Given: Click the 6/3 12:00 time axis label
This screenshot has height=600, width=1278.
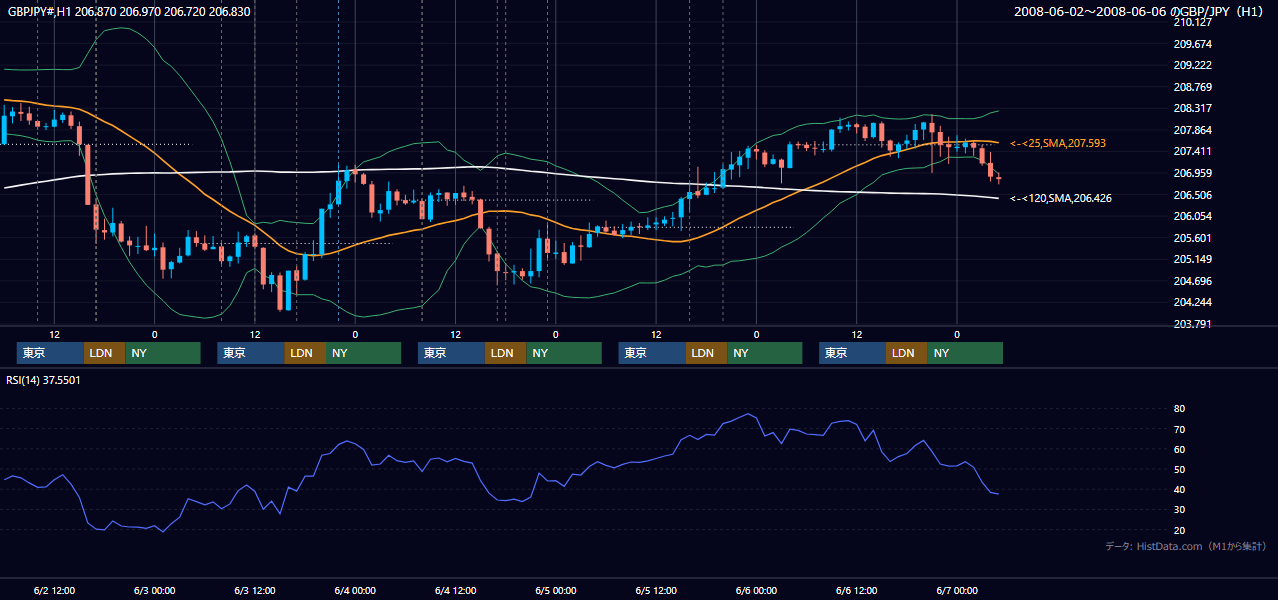Looking at the screenshot, I should [x=255, y=590].
